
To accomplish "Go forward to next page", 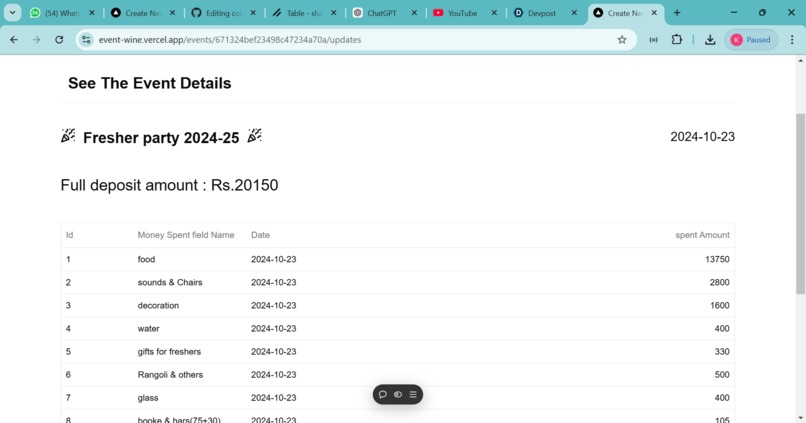I will coord(36,40).
